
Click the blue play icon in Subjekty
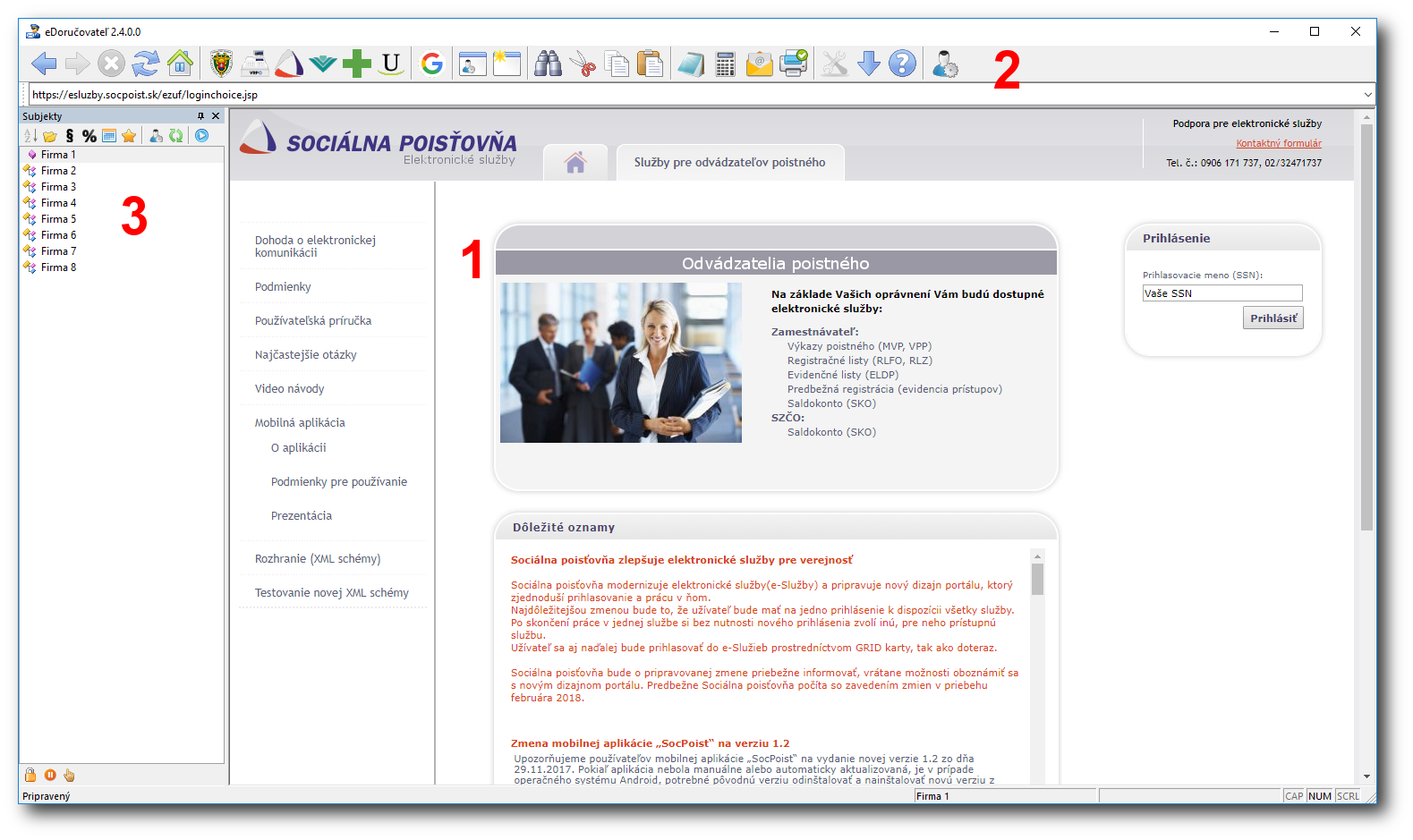point(202,136)
